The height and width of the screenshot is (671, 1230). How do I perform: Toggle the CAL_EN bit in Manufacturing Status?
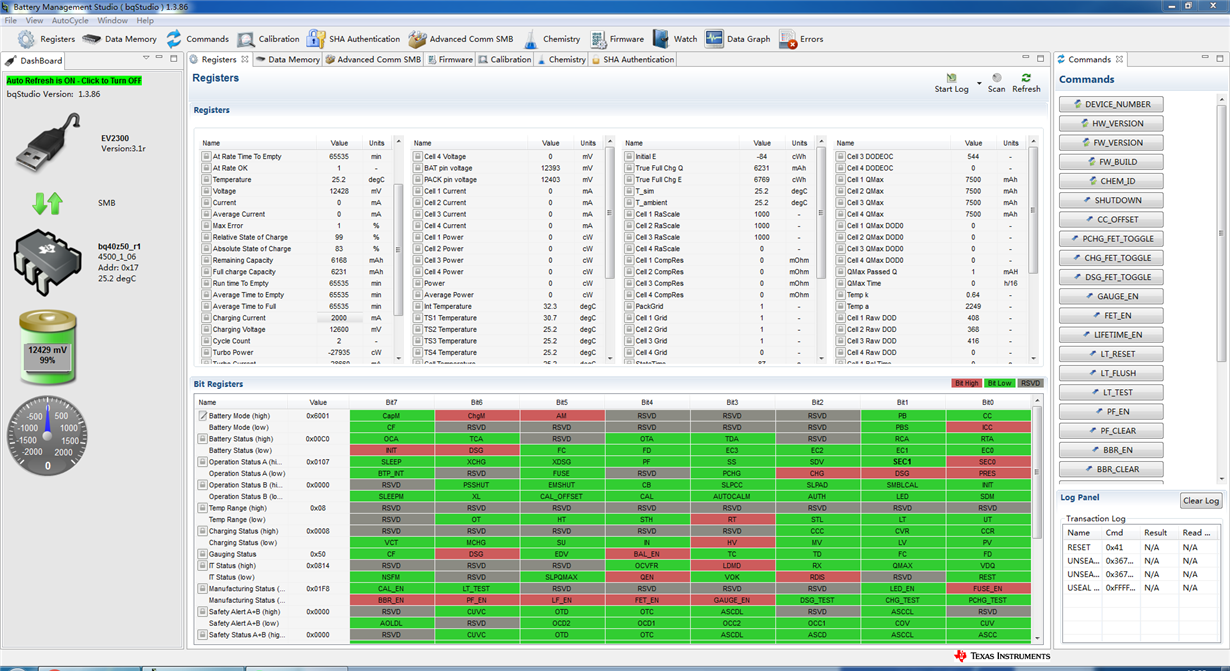pyautogui.click(x=391, y=589)
